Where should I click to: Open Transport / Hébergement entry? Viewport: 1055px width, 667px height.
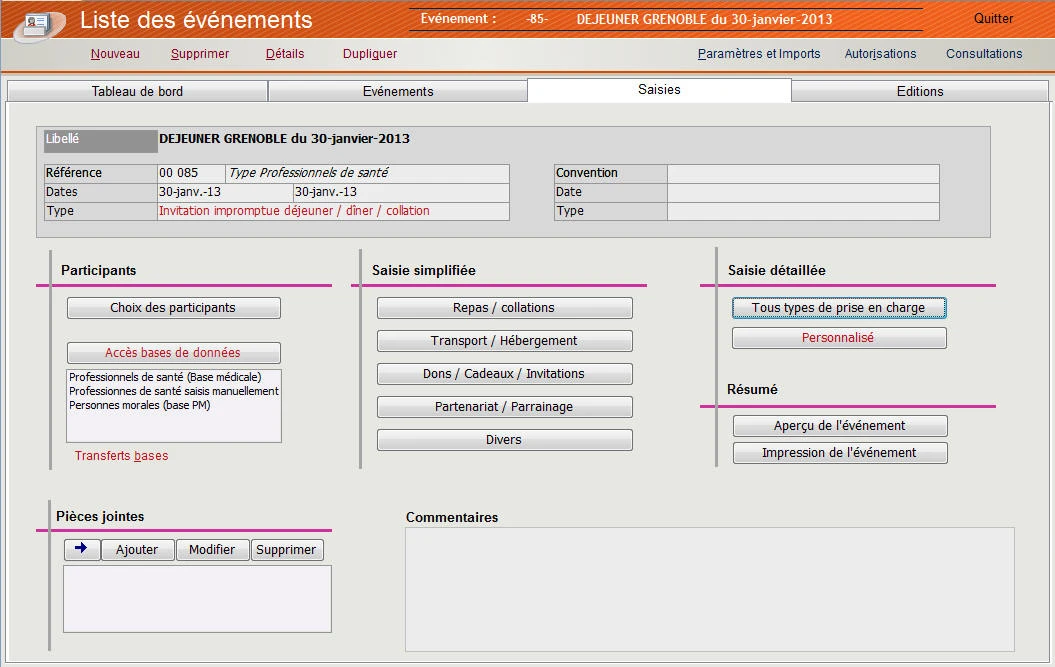click(x=505, y=341)
